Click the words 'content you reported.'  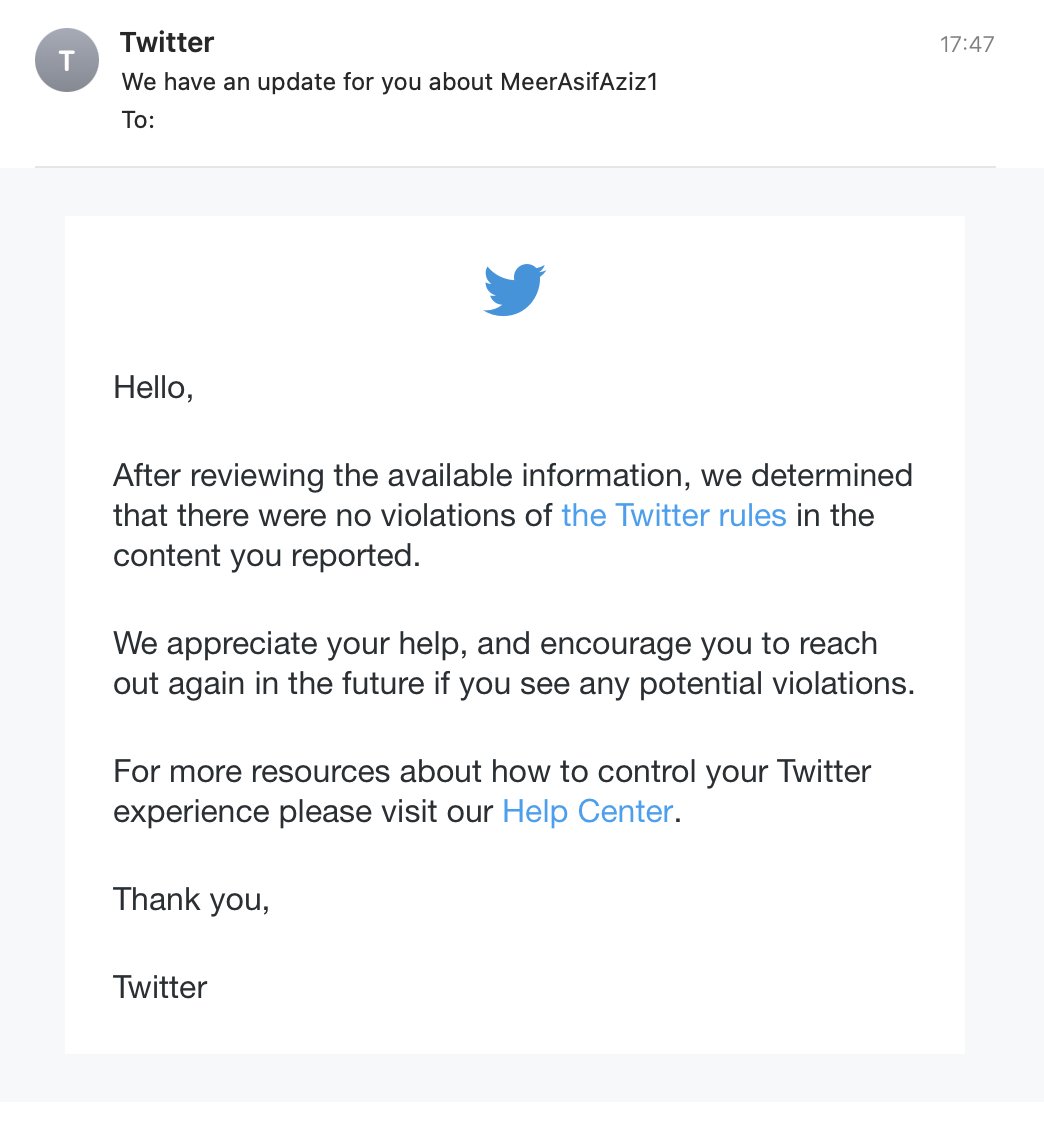(x=266, y=555)
